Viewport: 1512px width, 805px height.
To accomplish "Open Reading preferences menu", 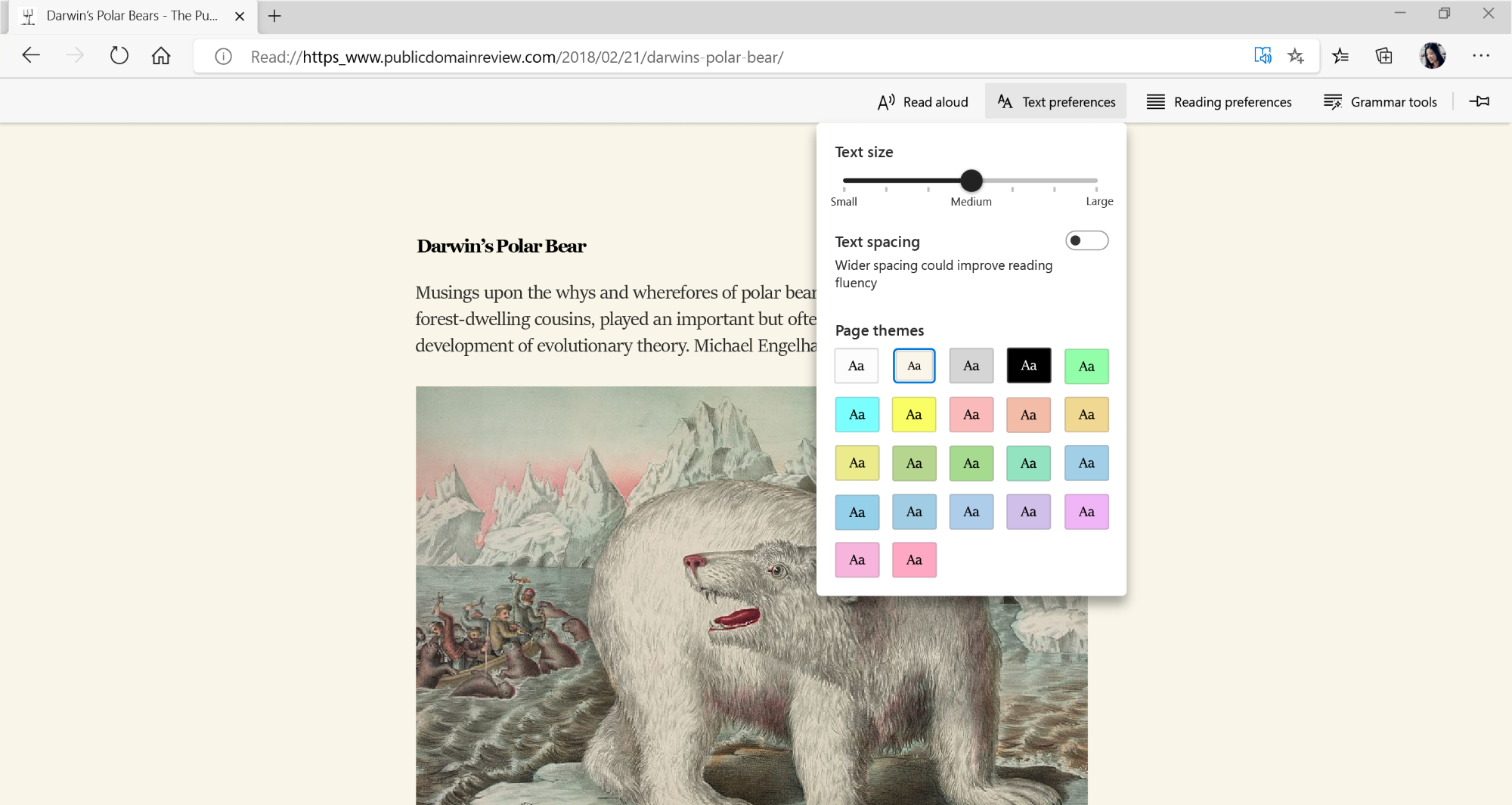I will pos(1219,102).
